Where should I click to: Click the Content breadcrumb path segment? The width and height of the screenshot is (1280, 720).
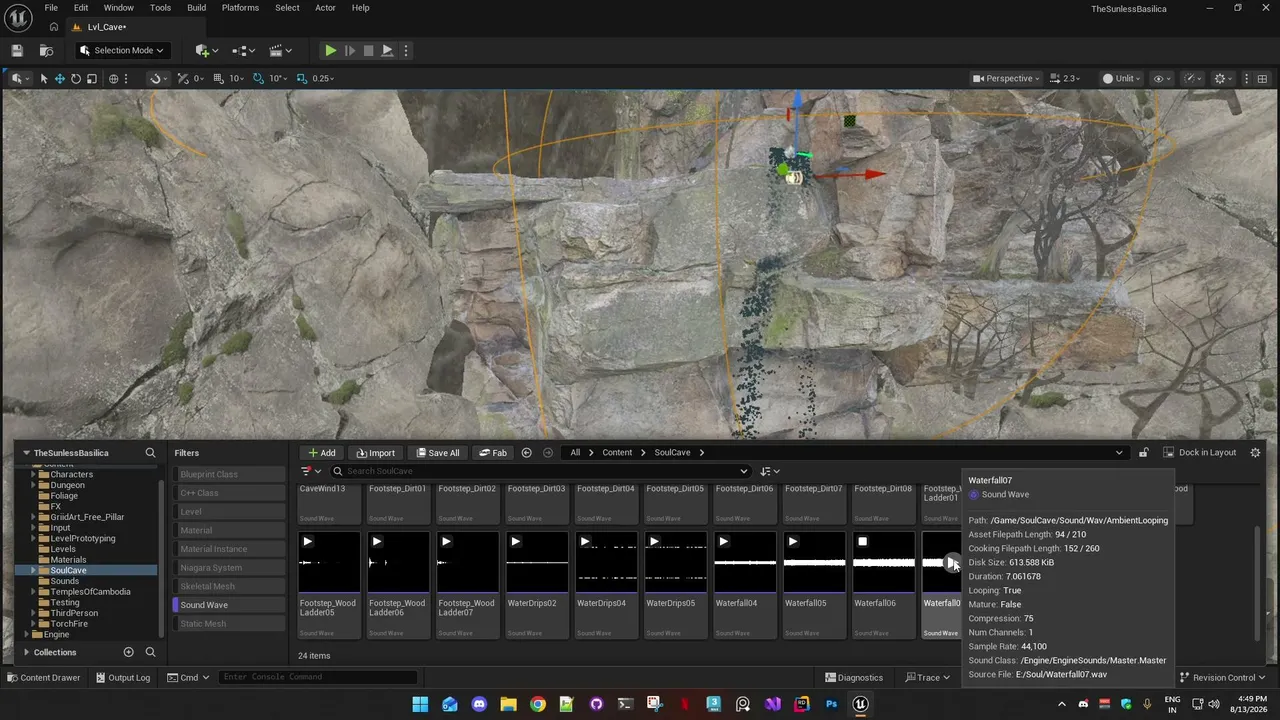[x=617, y=453]
